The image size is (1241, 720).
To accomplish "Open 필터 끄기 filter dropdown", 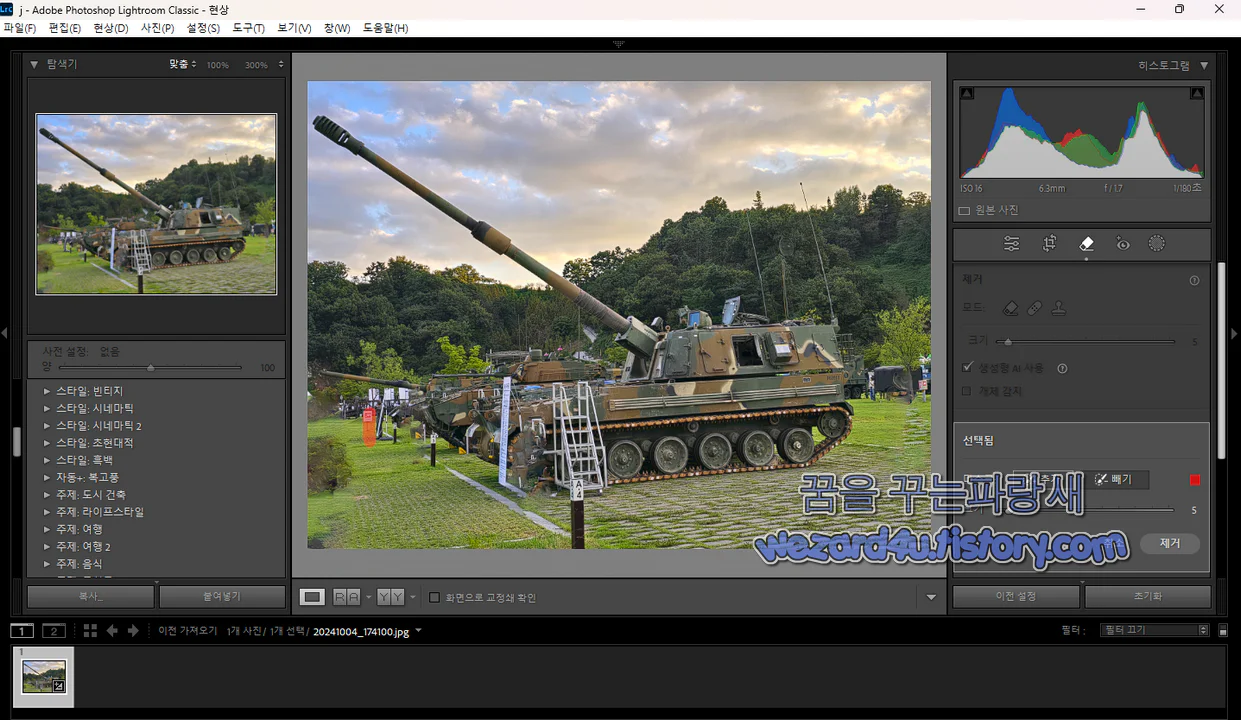I will pos(1153,630).
